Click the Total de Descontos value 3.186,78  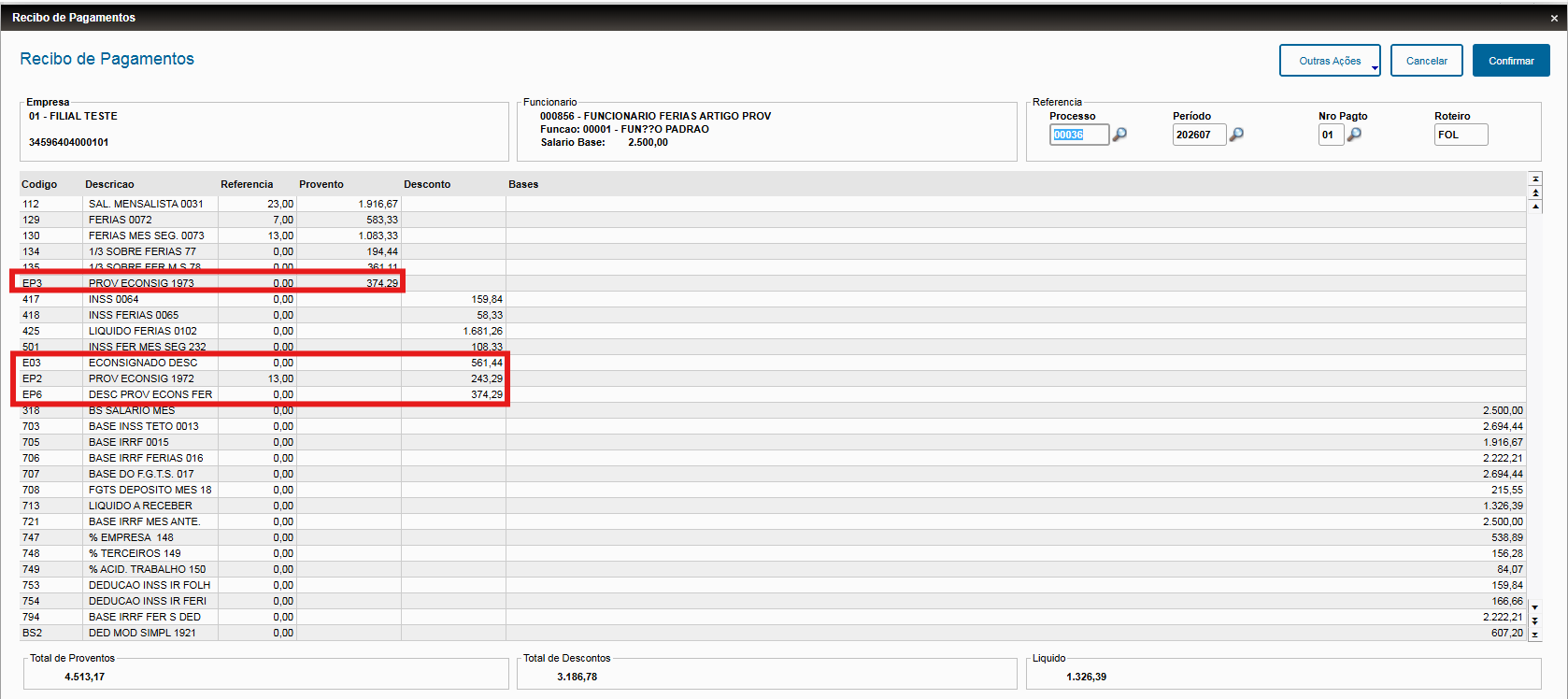click(577, 677)
